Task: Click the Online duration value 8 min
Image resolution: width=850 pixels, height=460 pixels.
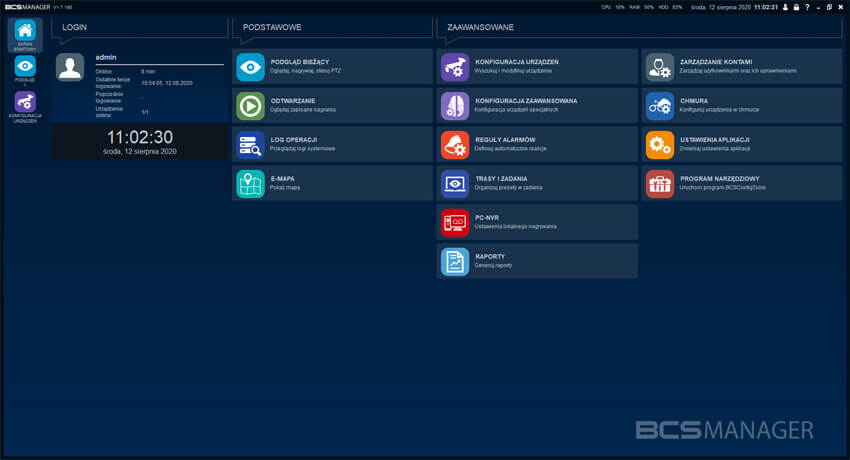Action: [x=148, y=72]
